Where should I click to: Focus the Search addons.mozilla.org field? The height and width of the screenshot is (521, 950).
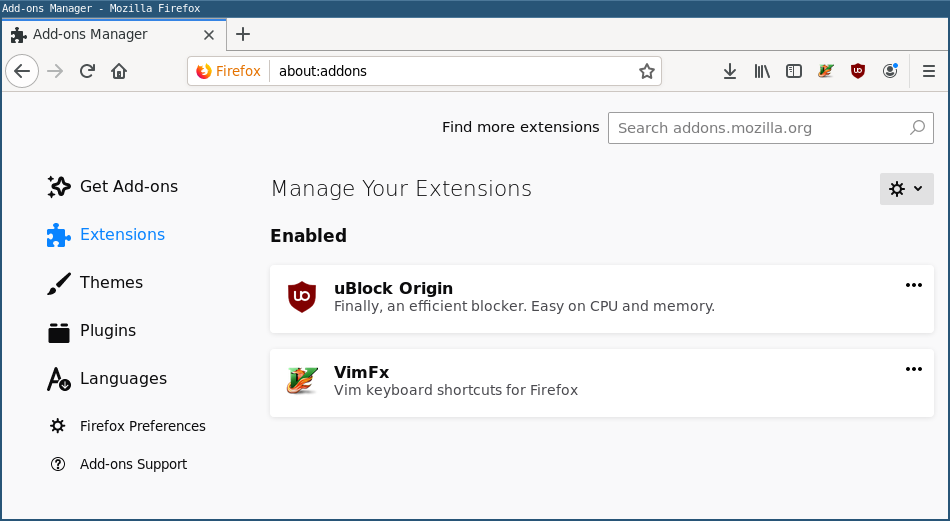[760, 128]
